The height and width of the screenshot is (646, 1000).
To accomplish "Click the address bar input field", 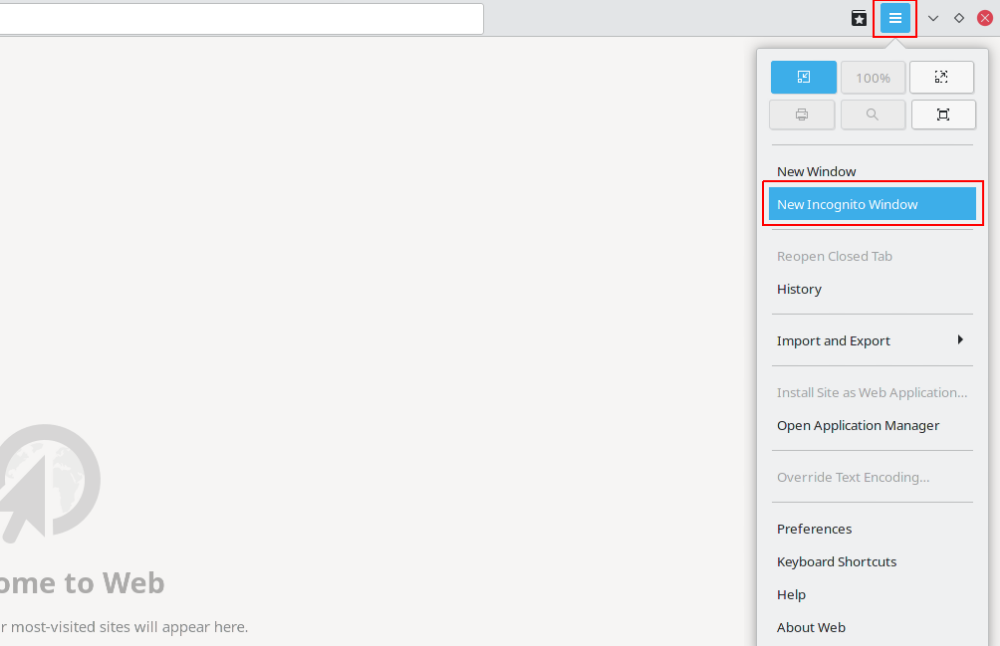I will [x=240, y=17].
